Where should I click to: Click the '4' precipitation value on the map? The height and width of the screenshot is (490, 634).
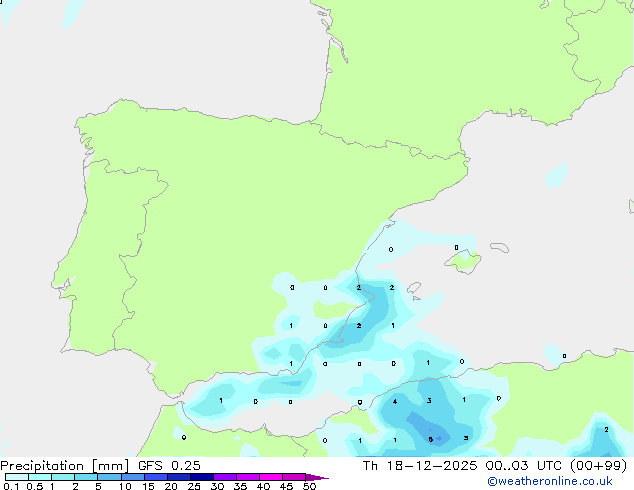pos(395,401)
